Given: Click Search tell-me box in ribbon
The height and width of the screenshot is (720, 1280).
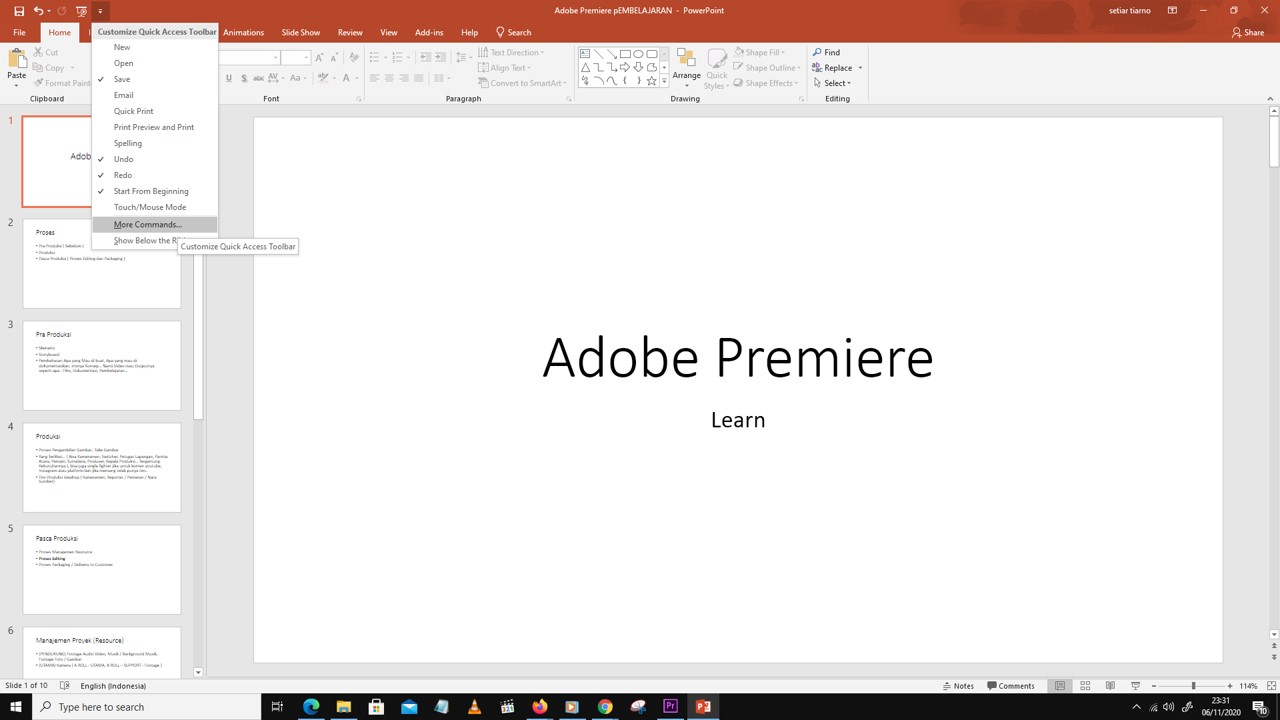Looking at the screenshot, I should 514,32.
